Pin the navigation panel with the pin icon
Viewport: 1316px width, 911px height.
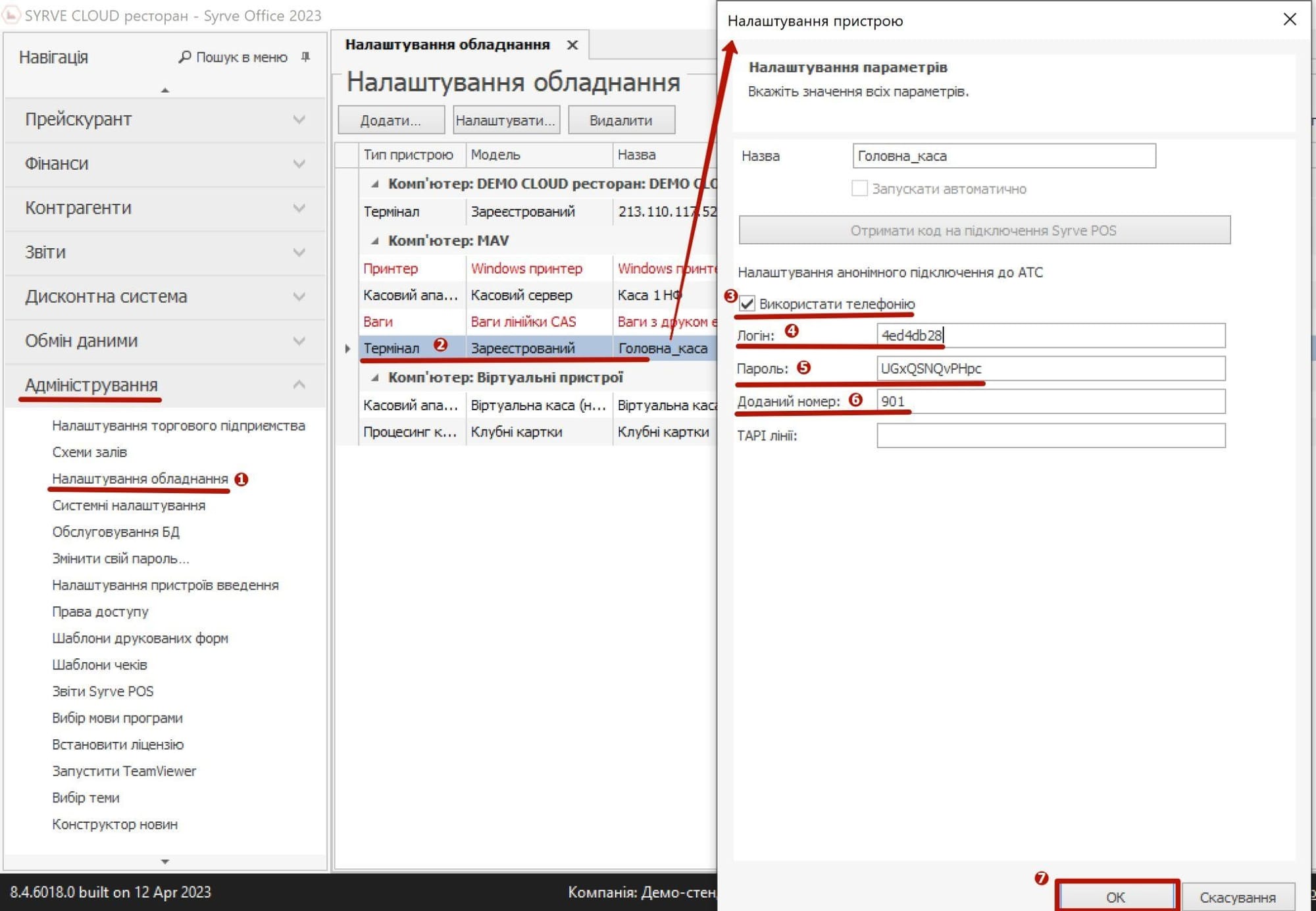305,57
